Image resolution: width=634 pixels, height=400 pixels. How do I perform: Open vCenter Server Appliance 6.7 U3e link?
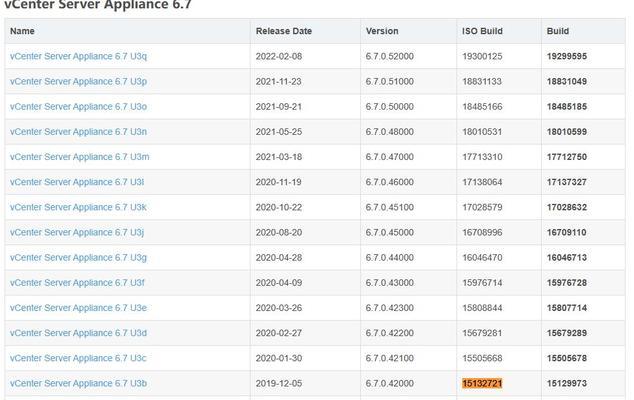click(x=78, y=308)
